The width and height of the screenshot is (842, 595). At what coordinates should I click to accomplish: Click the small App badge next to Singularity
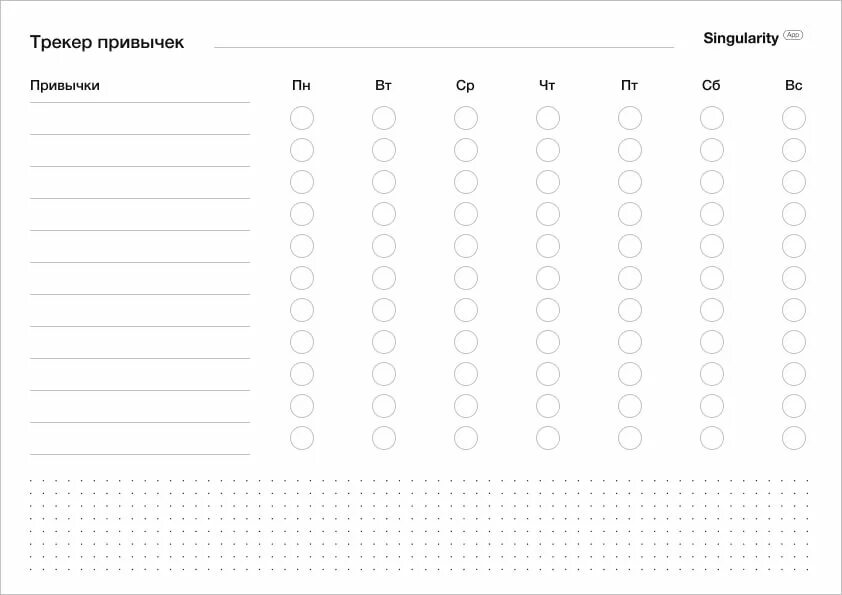pyautogui.click(x=793, y=35)
